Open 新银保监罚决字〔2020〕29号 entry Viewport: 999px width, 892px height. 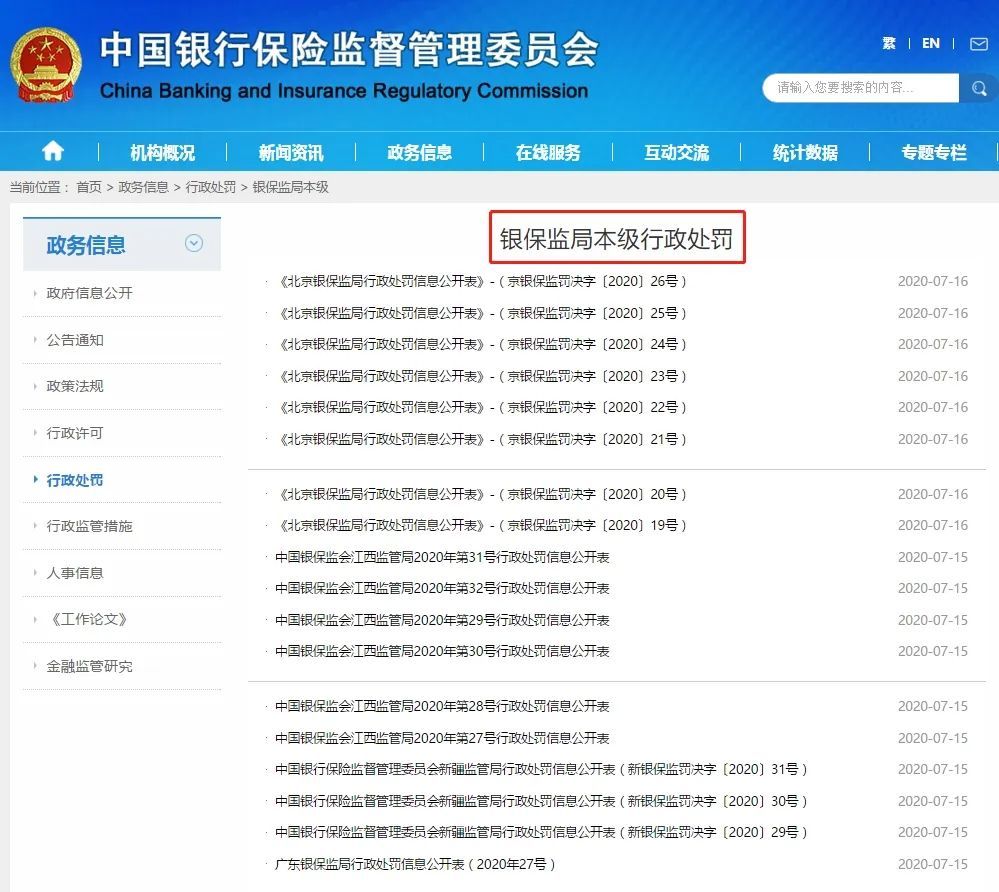(541, 832)
